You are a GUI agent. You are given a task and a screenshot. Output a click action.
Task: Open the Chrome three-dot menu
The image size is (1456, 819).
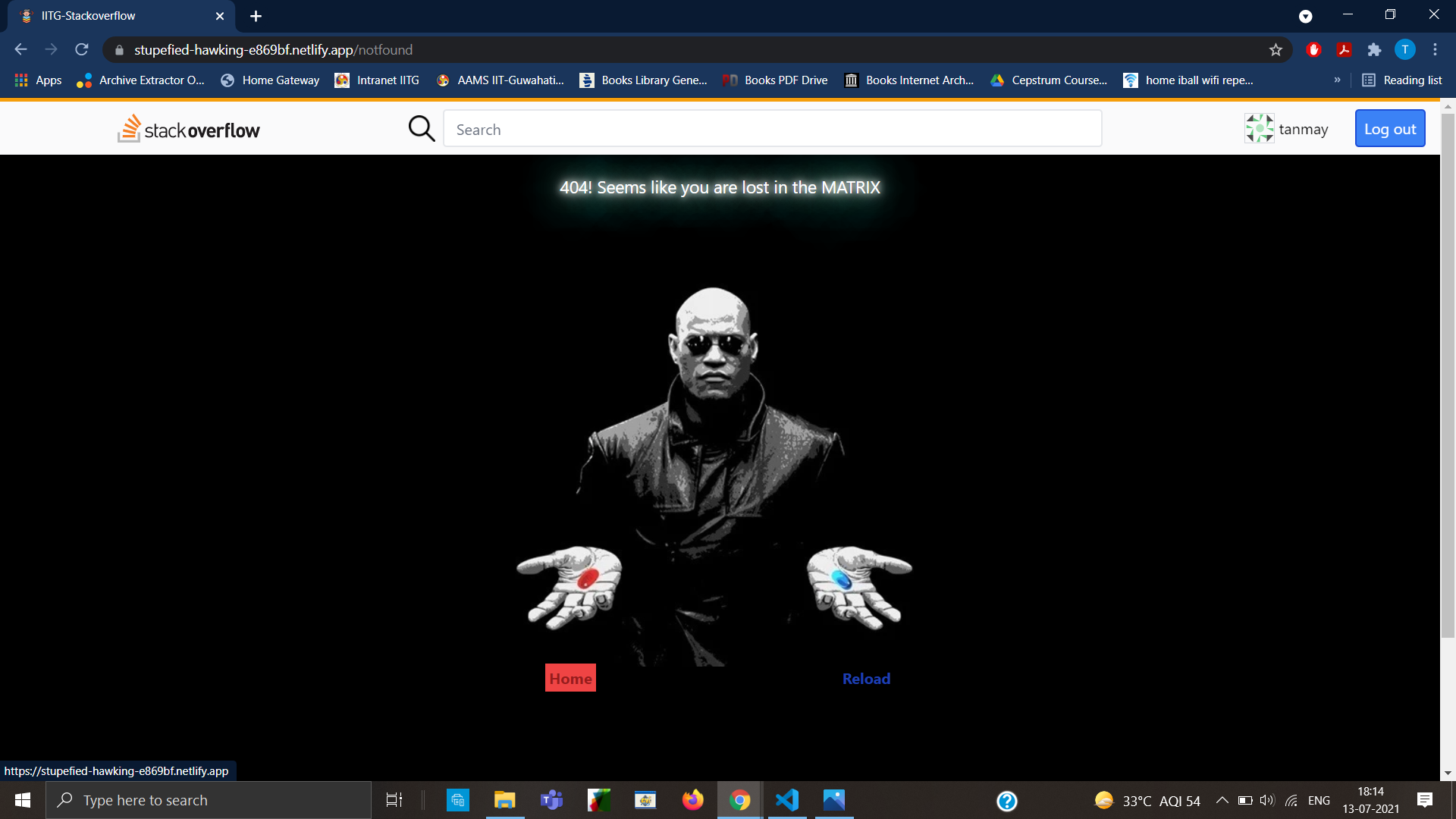point(1435,50)
